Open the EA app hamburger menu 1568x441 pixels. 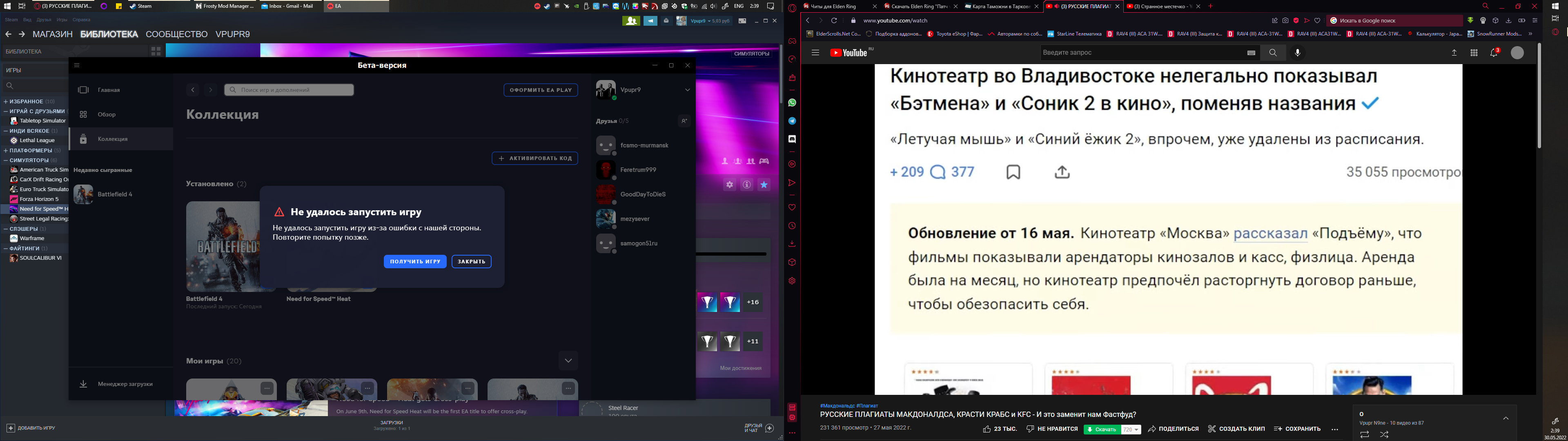click(x=77, y=65)
